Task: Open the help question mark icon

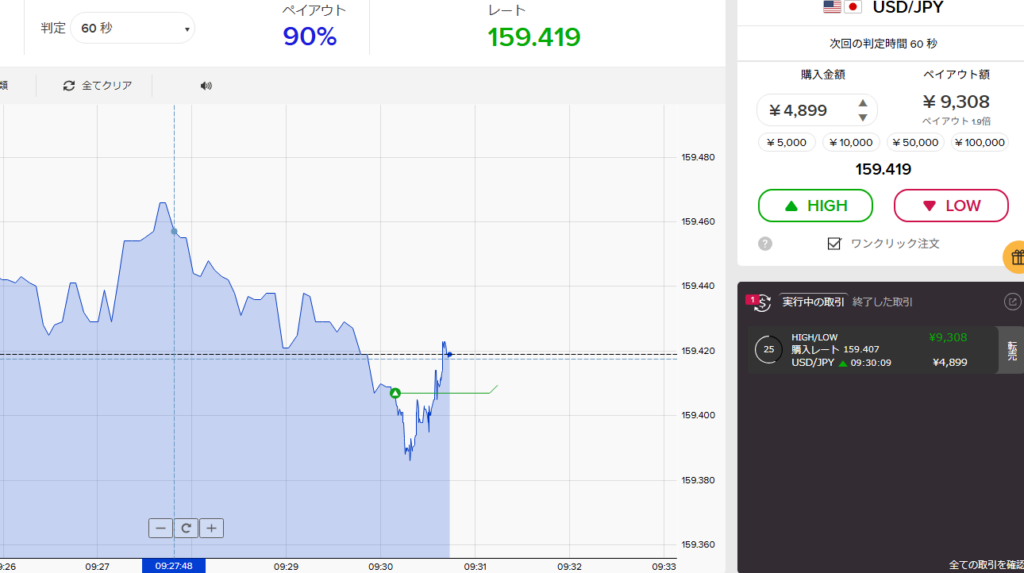Action: 765,243
